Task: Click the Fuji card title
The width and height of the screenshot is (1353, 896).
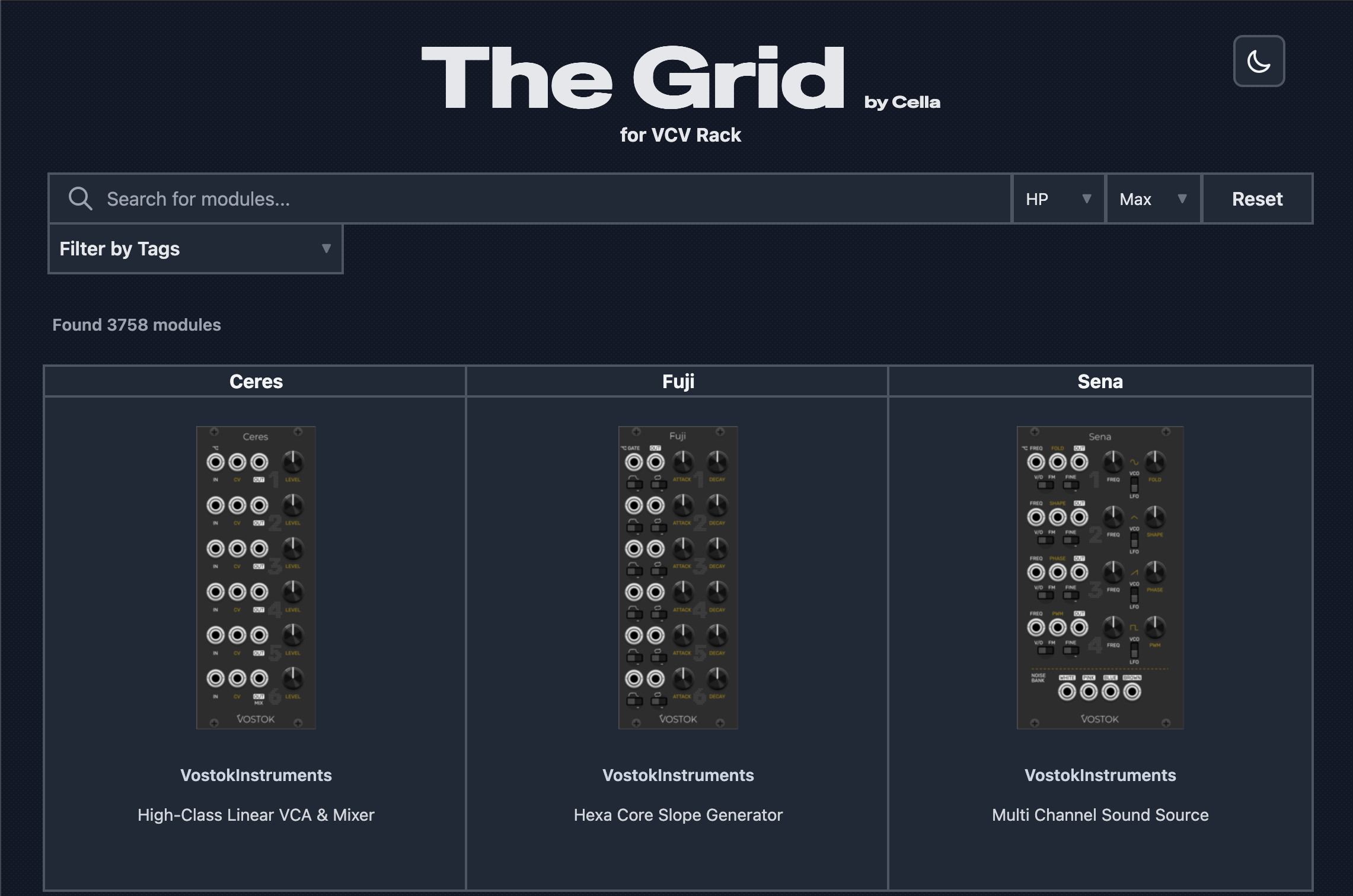Action: pos(678,382)
